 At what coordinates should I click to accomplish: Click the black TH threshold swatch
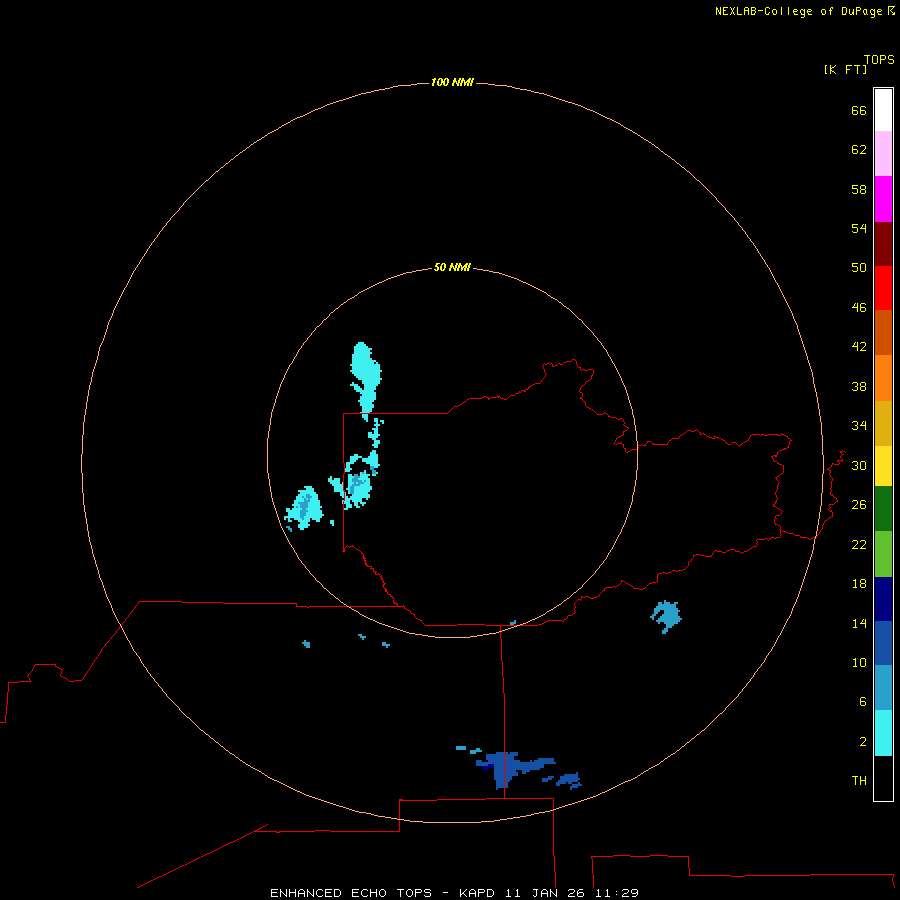(x=883, y=778)
